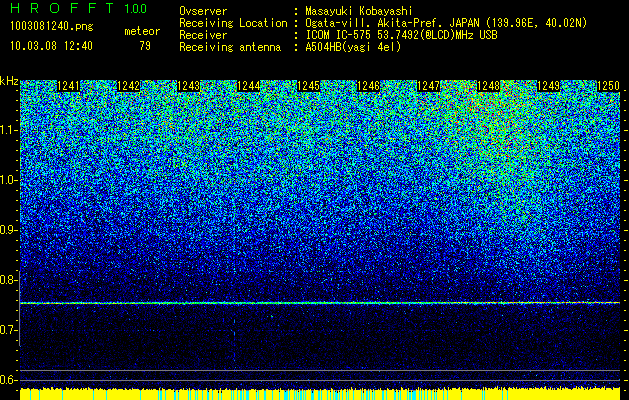
Task: Click the 1.1 frequency axis label
Action: (x=9, y=130)
